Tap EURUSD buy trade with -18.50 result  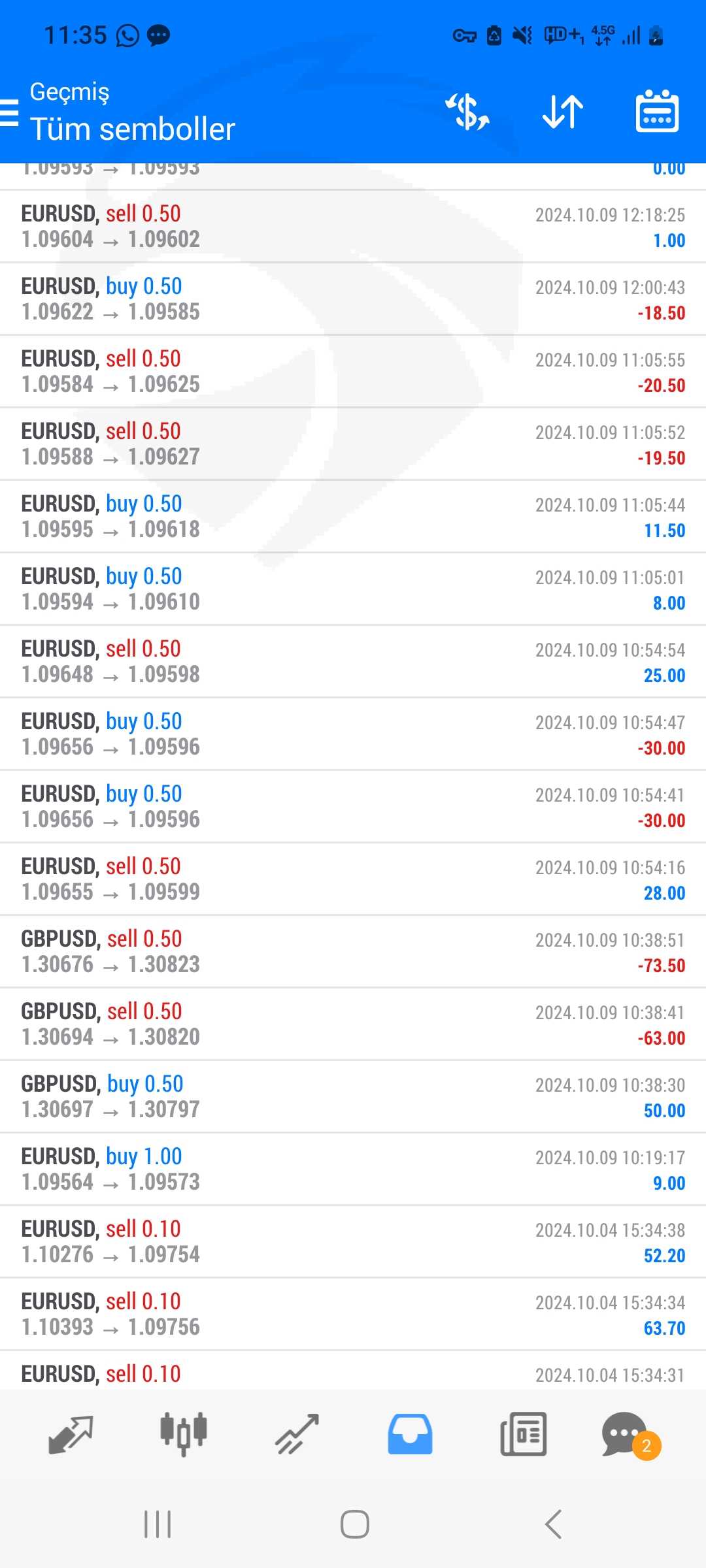point(353,299)
